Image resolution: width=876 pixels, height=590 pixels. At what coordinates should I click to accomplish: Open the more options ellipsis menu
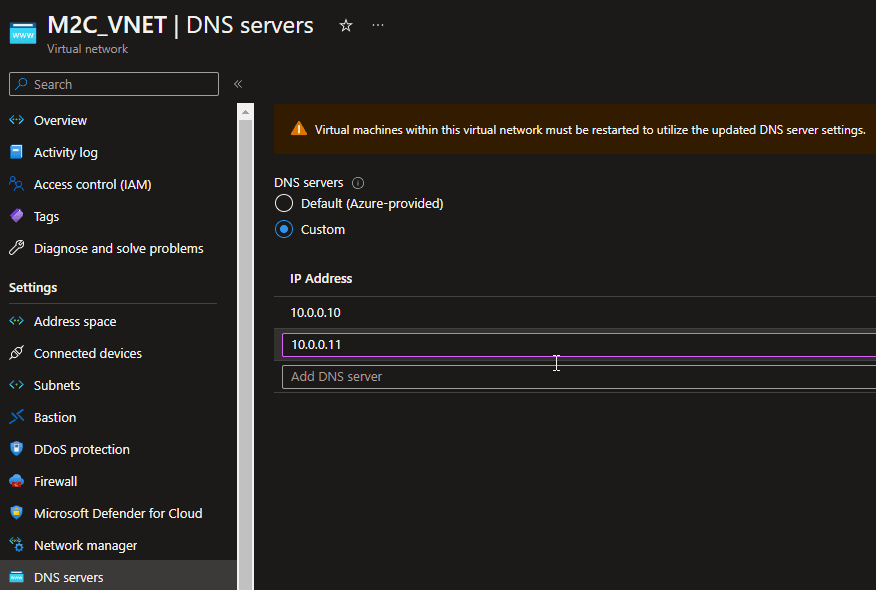click(378, 25)
